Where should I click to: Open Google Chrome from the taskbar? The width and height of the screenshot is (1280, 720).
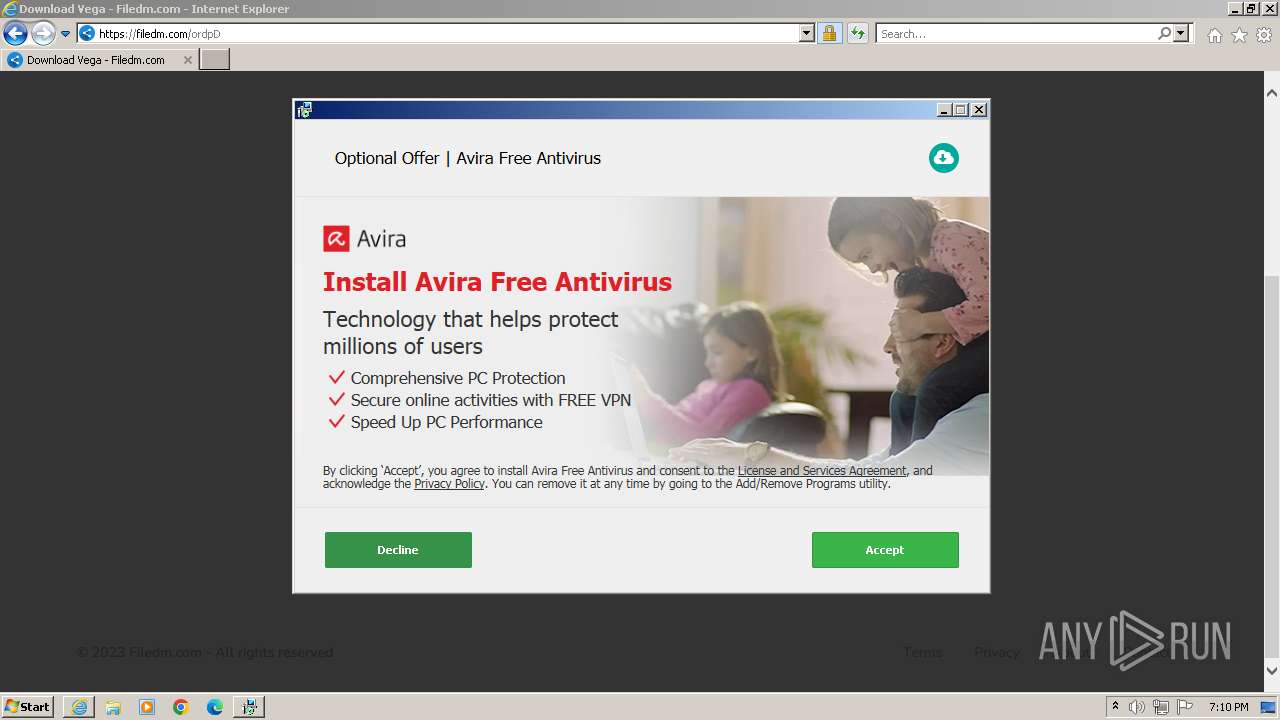point(181,707)
